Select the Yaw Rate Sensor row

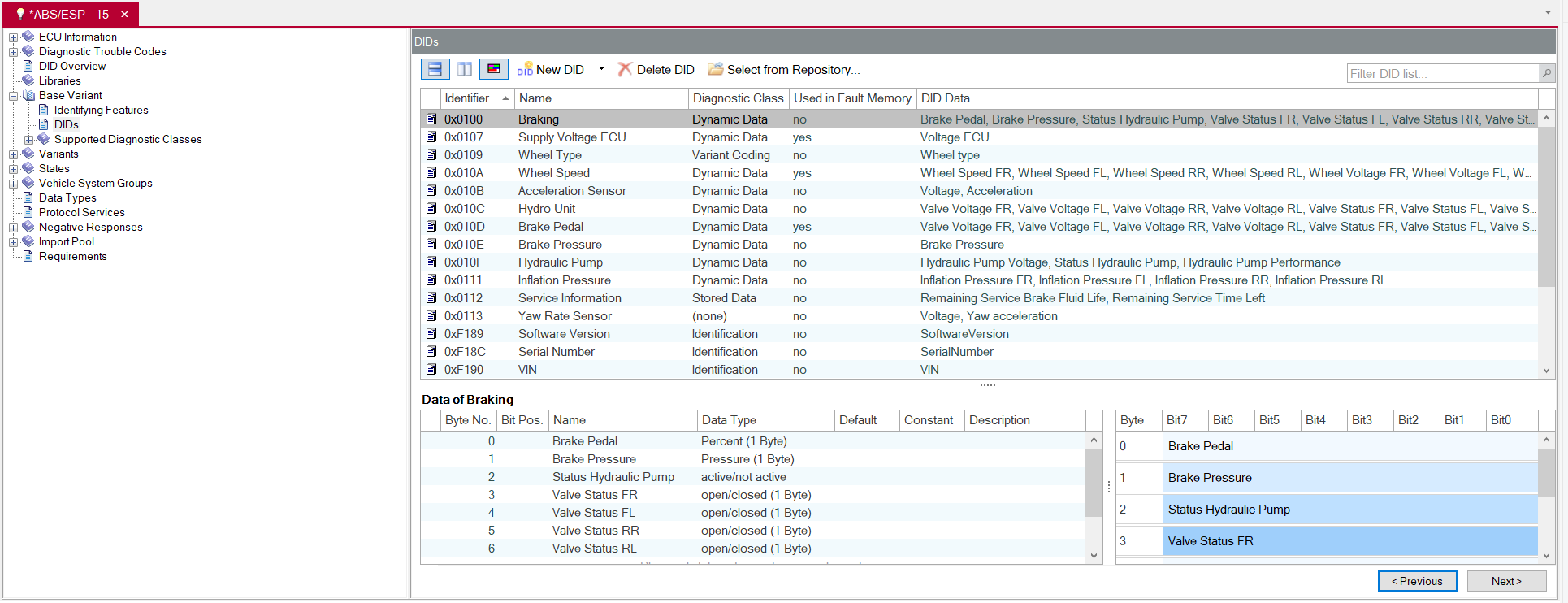979,316
